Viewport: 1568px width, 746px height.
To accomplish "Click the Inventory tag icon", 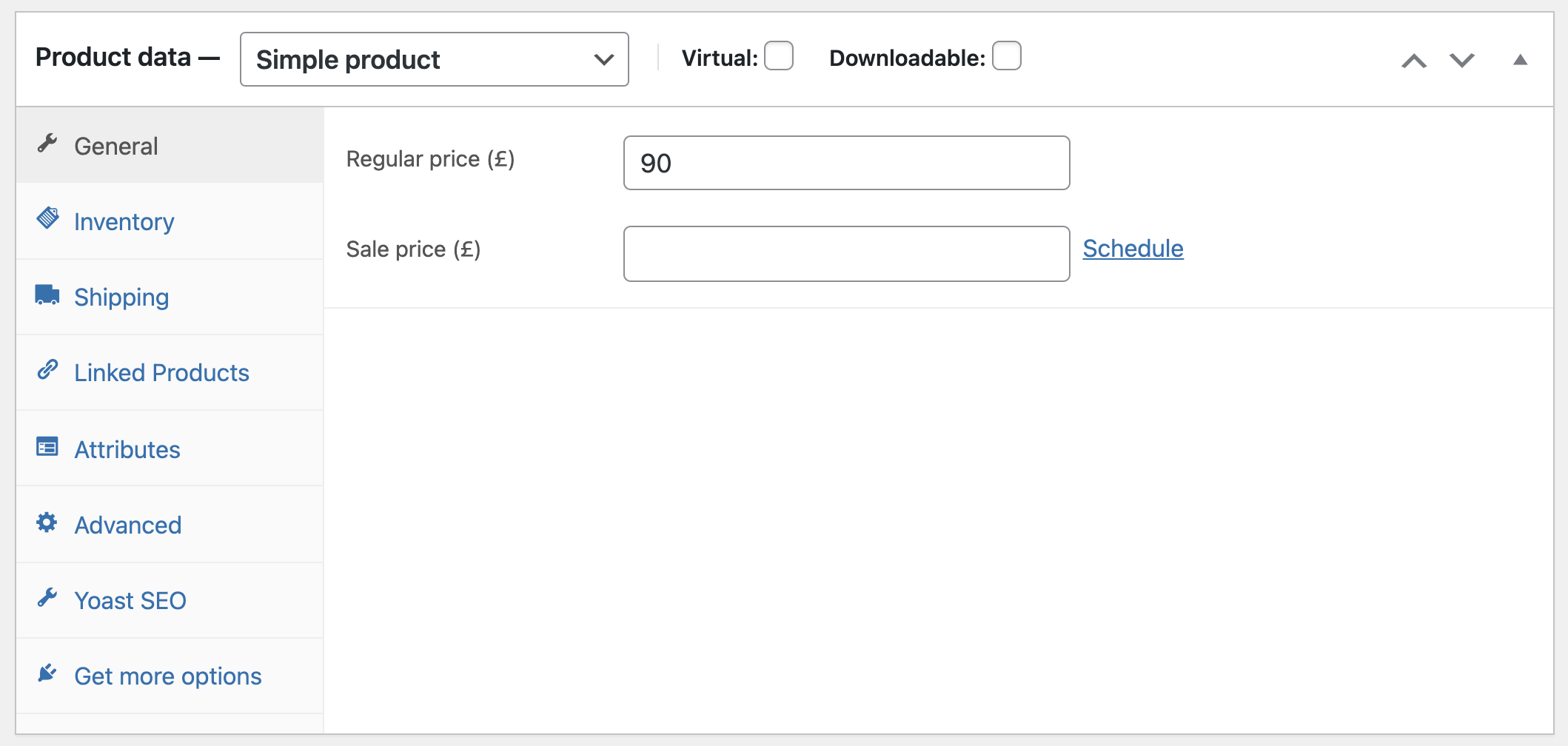I will coord(47,218).
